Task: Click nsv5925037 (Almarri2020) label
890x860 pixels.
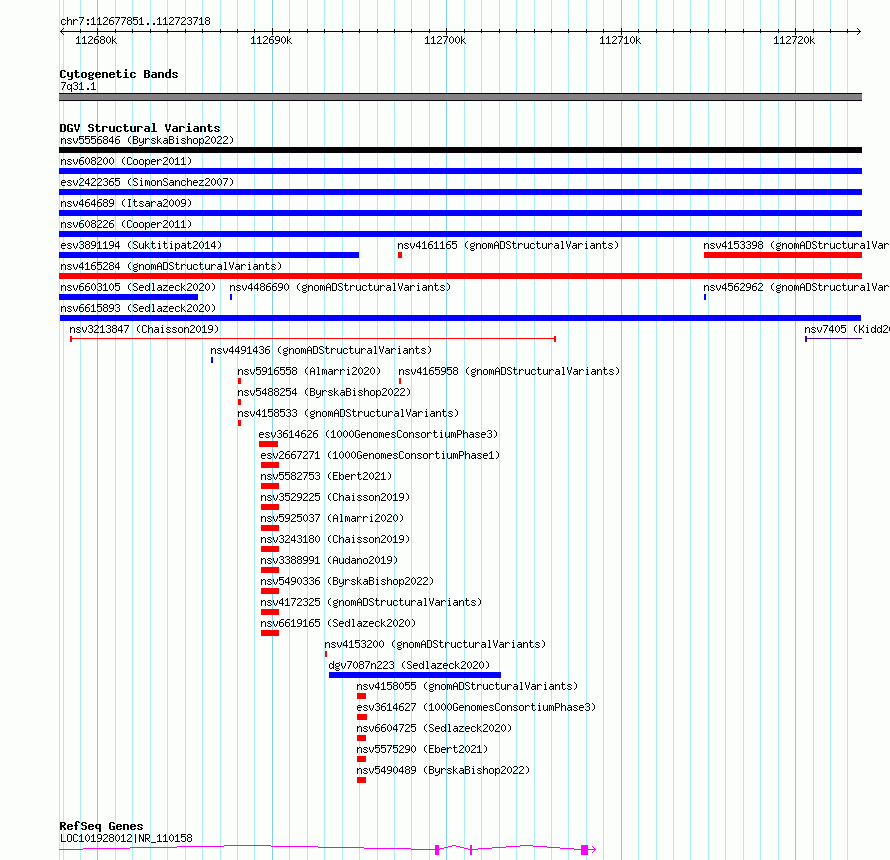Action: click(x=332, y=518)
